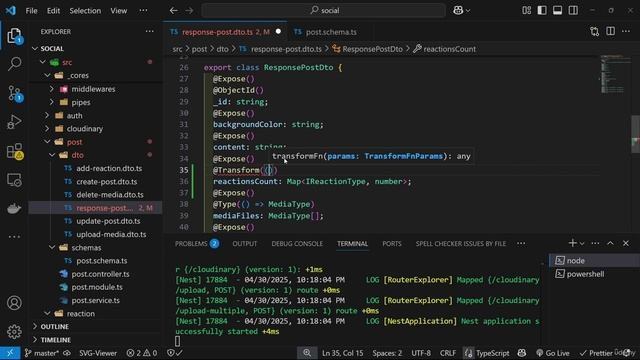
Task: Collapse the dto folder
Action: coord(52,155)
